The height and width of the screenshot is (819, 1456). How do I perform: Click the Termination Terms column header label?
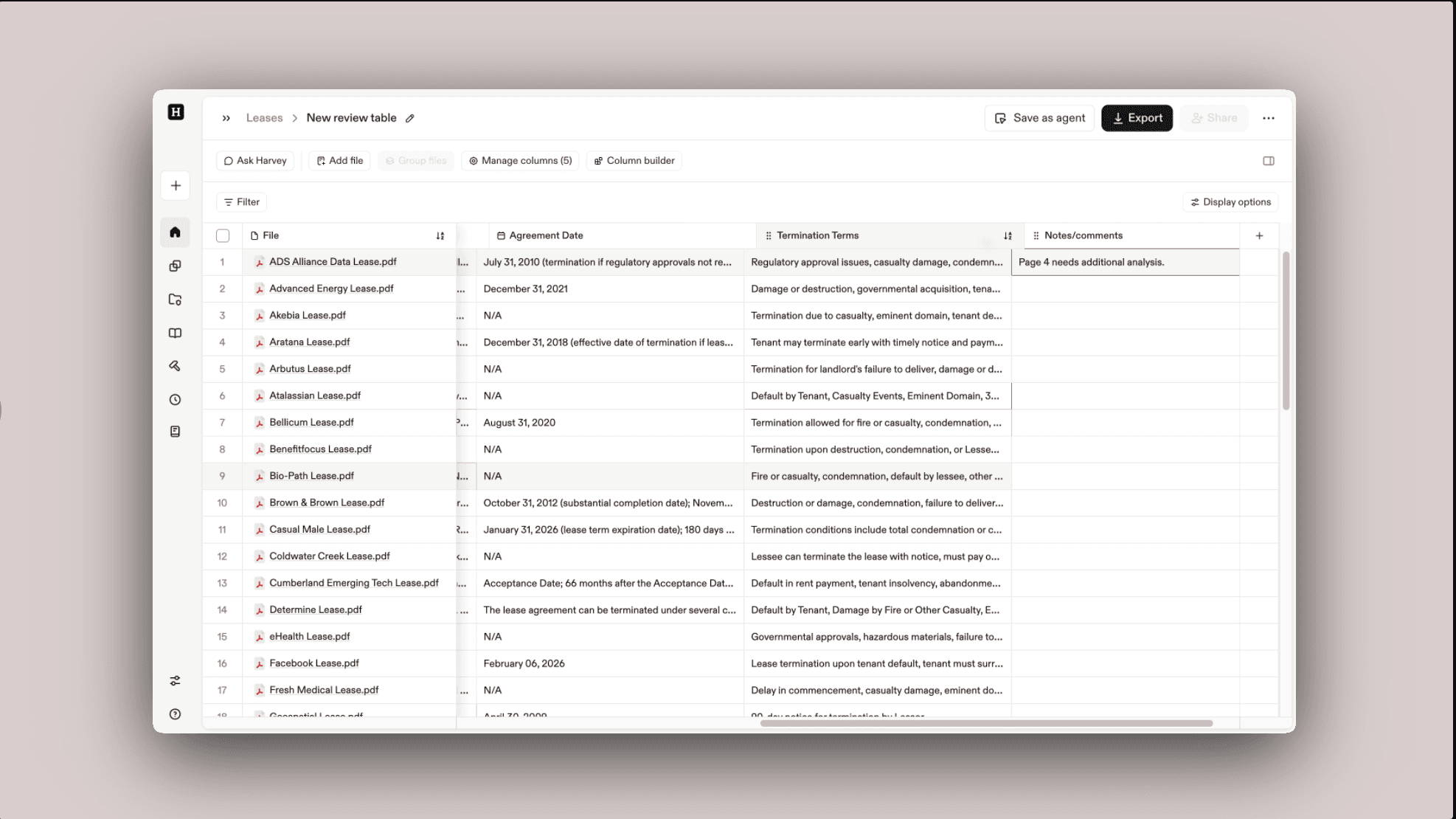(x=817, y=236)
